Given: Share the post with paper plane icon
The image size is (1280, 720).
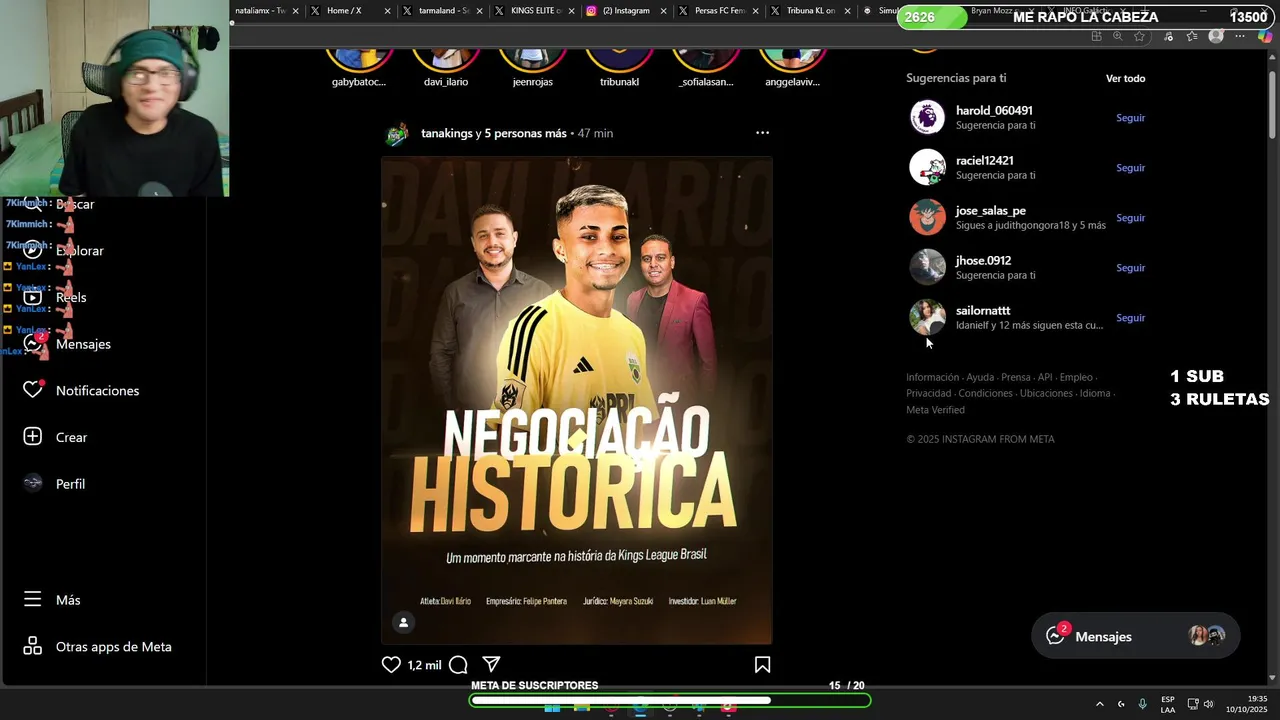Looking at the screenshot, I should (x=491, y=664).
